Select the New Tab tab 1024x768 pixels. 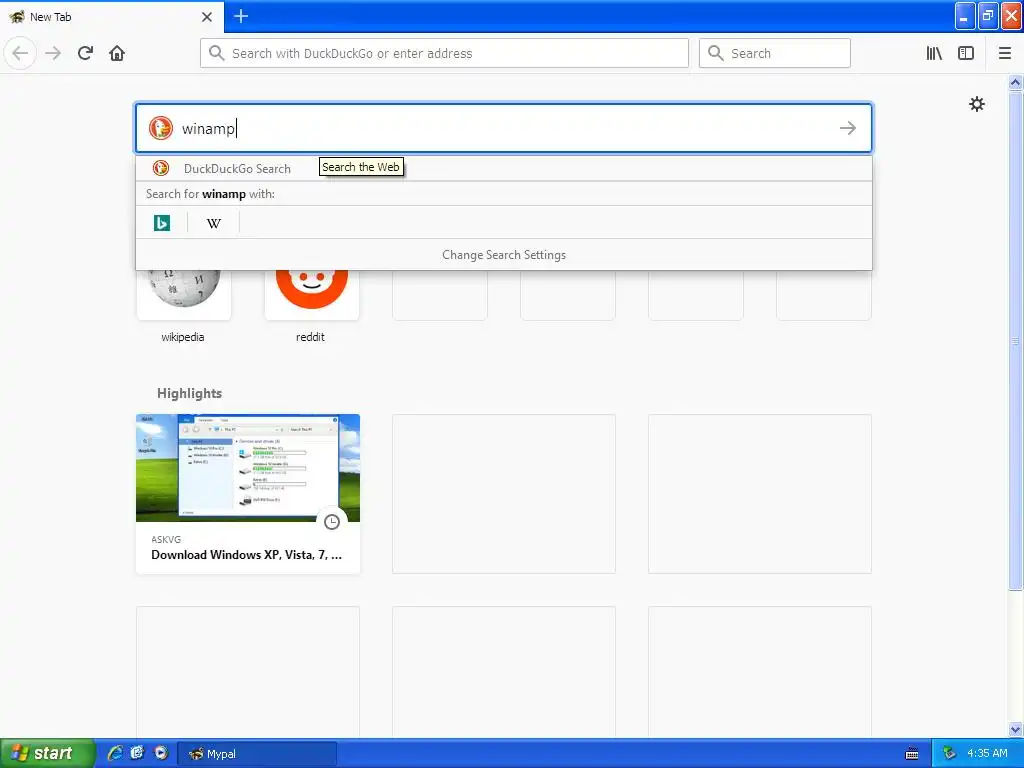[x=112, y=17]
